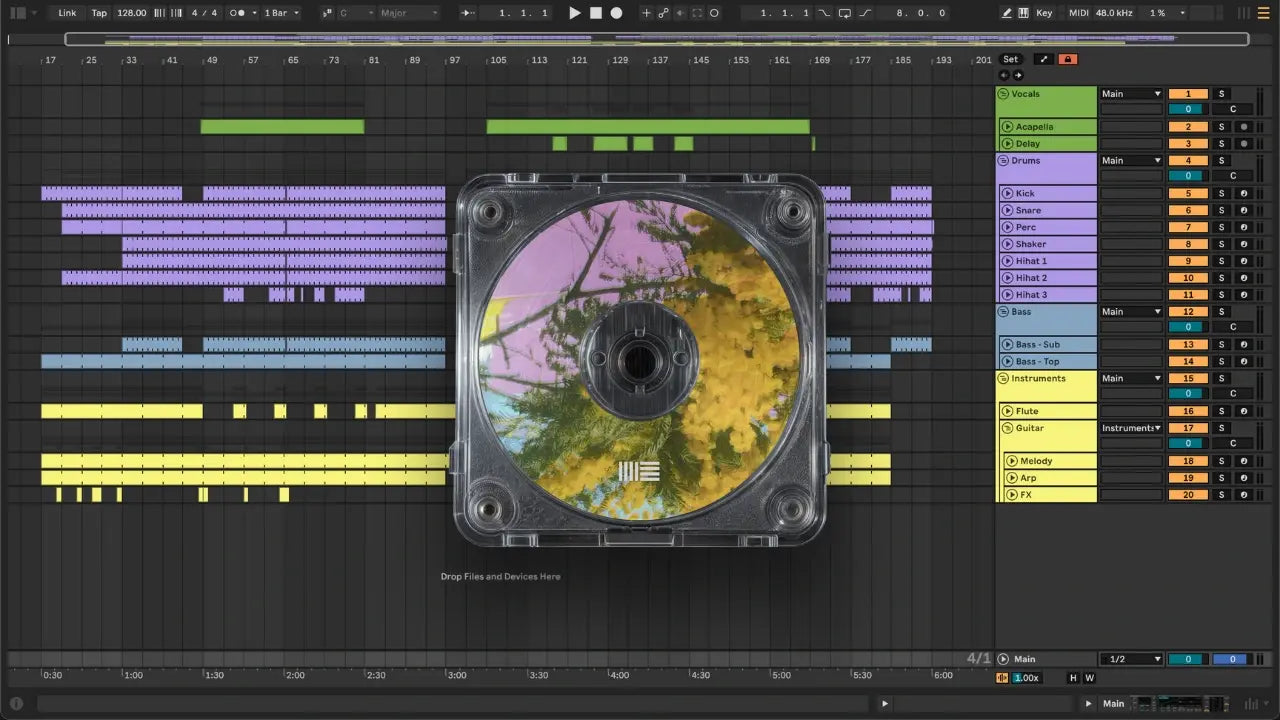Arm the Arrangement Record button
The image size is (1280, 720).
[616, 13]
